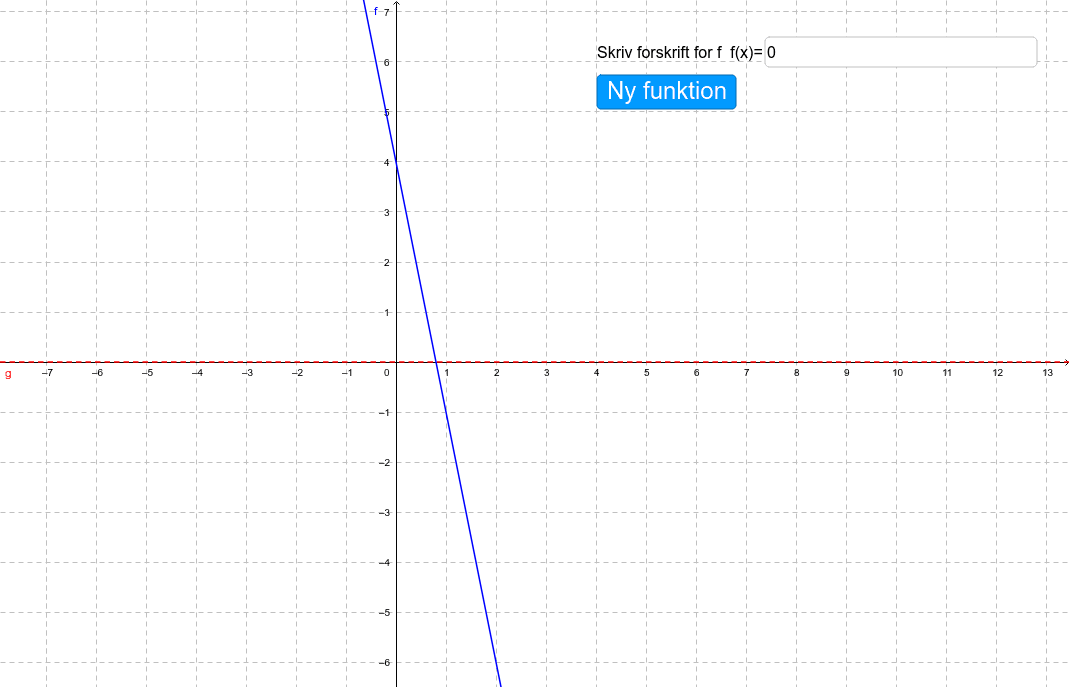1071x689 pixels.
Task: Click the 'Skriv forskrift for f' label
Action: tap(659, 53)
